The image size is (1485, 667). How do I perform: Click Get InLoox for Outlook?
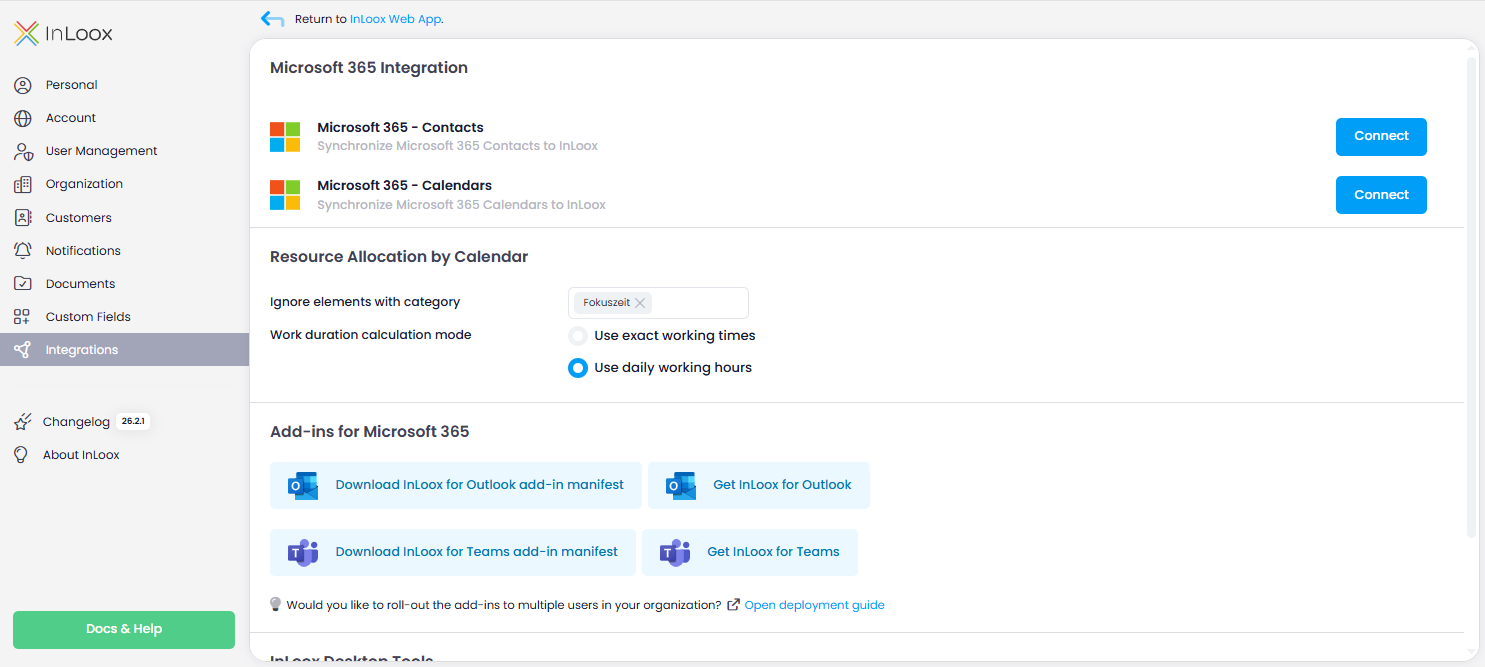tap(759, 485)
